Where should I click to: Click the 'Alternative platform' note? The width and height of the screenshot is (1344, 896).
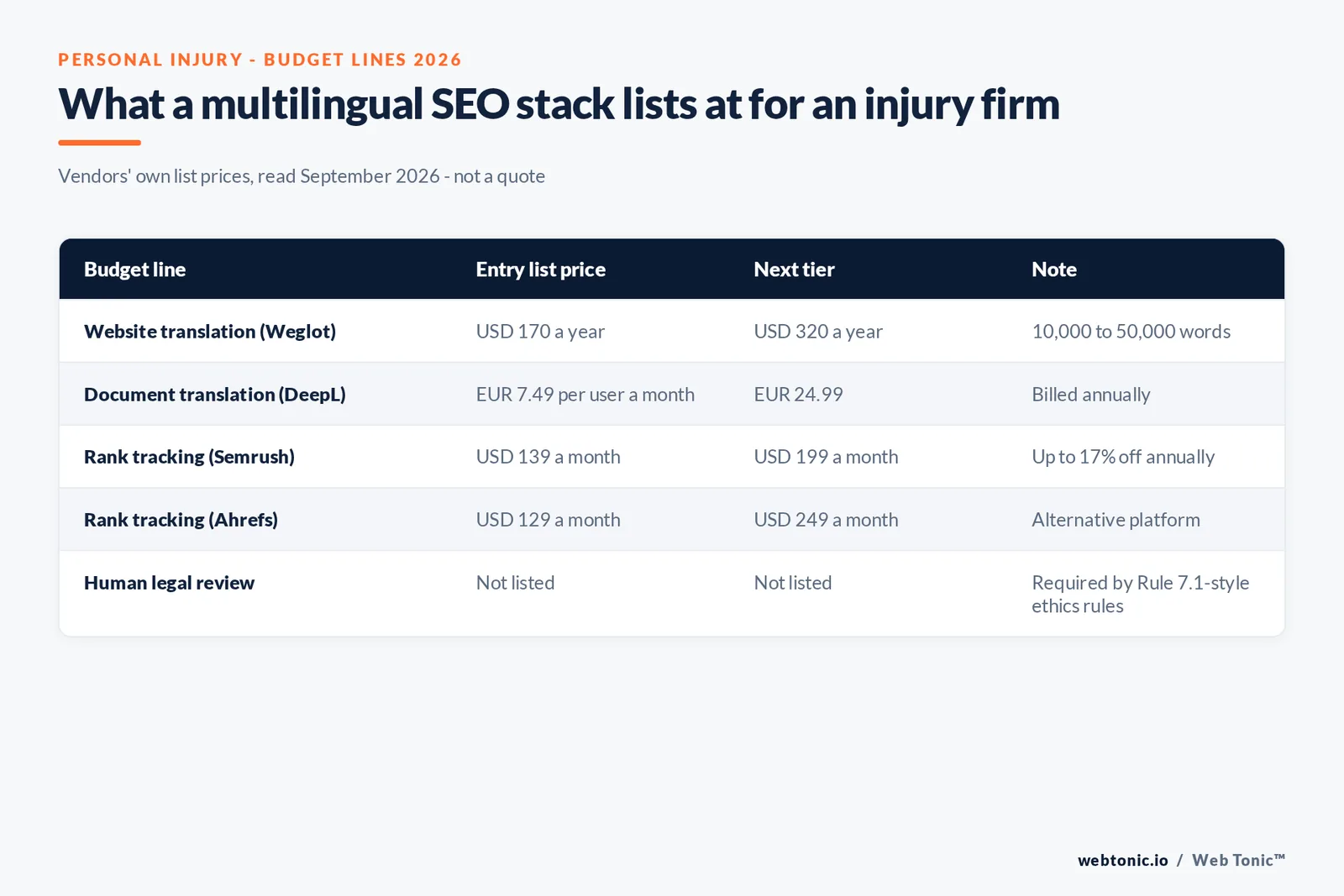click(x=1116, y=520)
